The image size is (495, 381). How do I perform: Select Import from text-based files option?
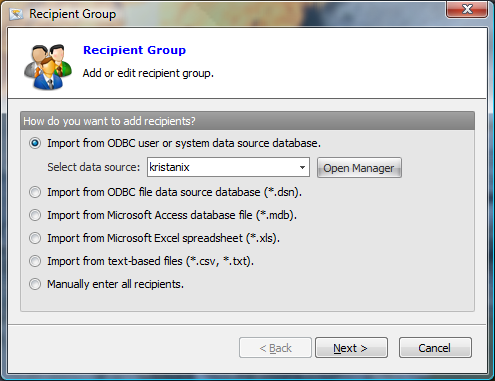(35, 261)
